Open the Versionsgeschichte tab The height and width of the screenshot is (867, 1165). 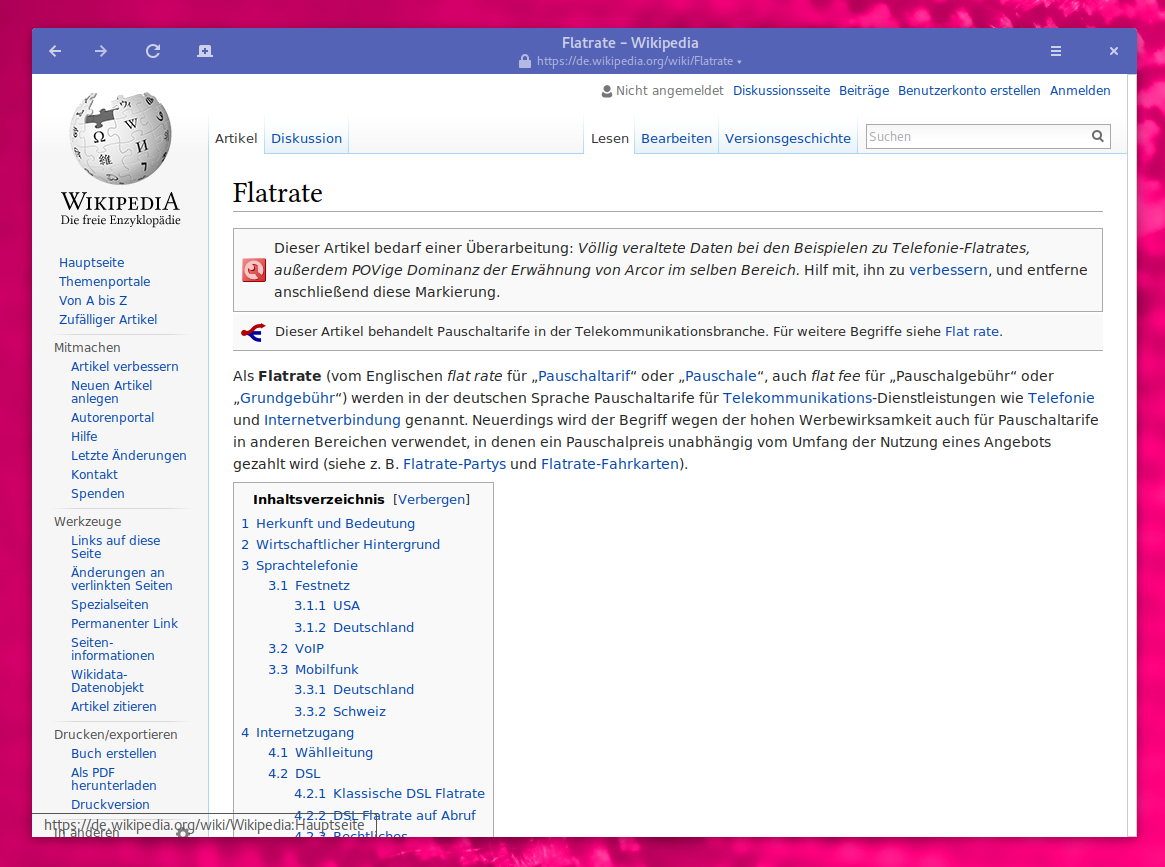point(788,138)
